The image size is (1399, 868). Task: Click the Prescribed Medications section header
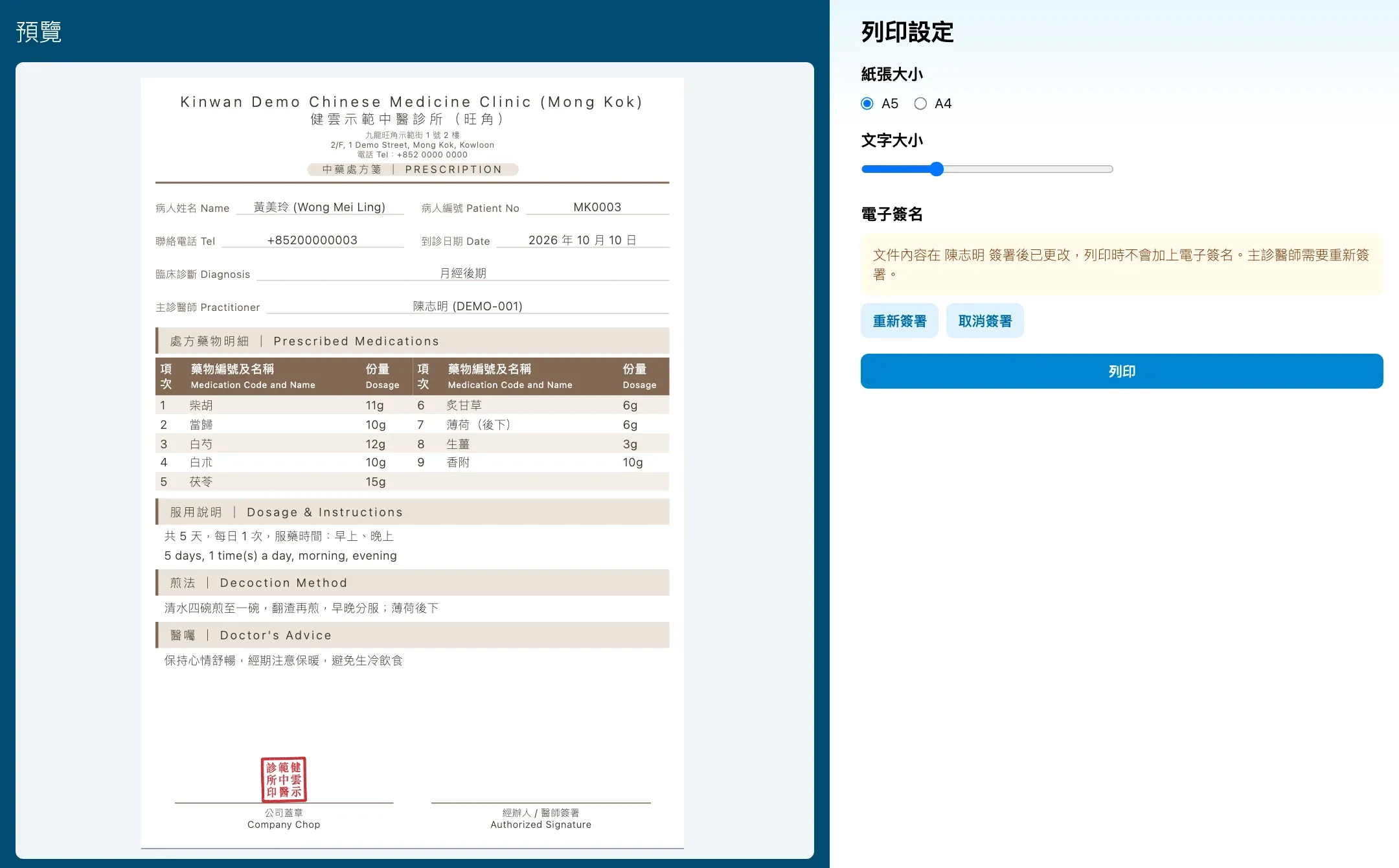pos(413,341)
